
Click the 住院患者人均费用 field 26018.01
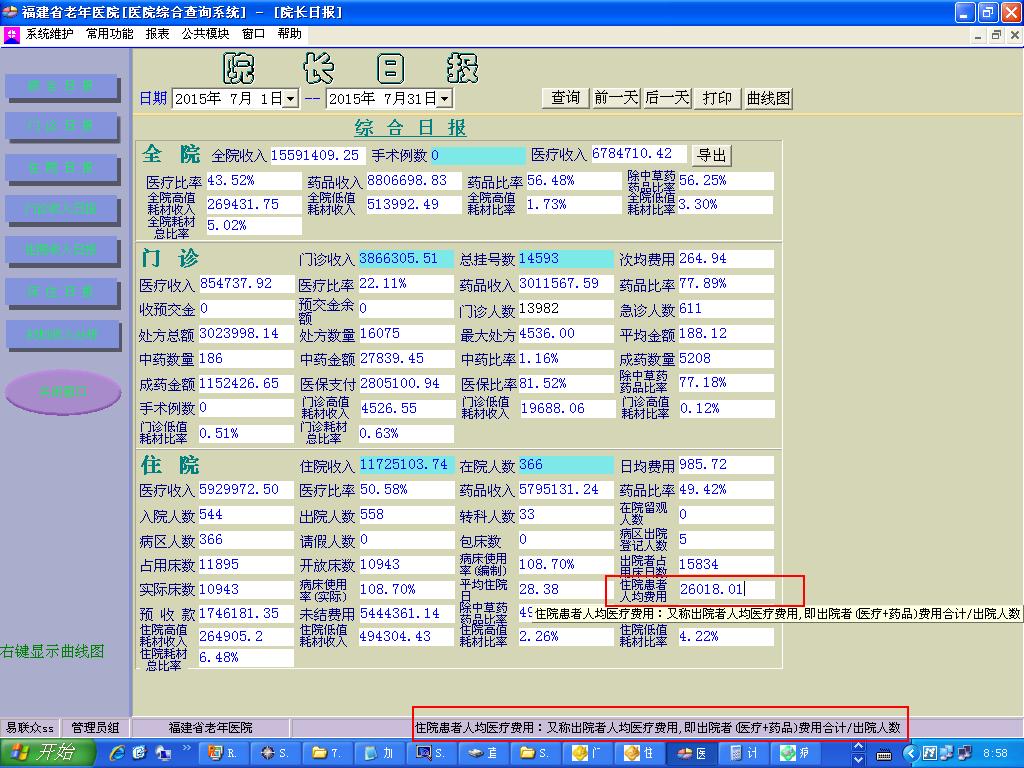point(727,590)
